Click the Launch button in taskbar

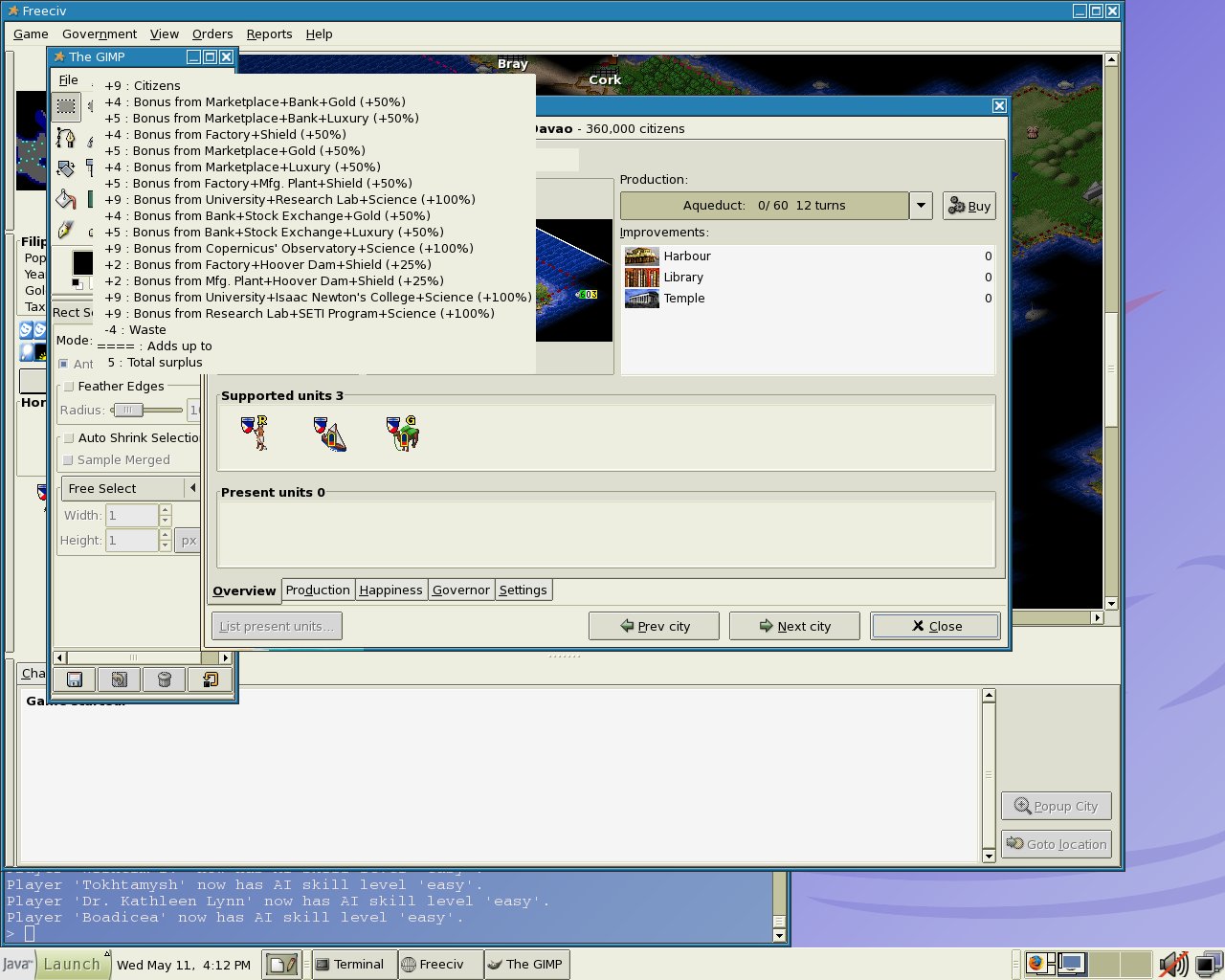[x=71, y=964]
